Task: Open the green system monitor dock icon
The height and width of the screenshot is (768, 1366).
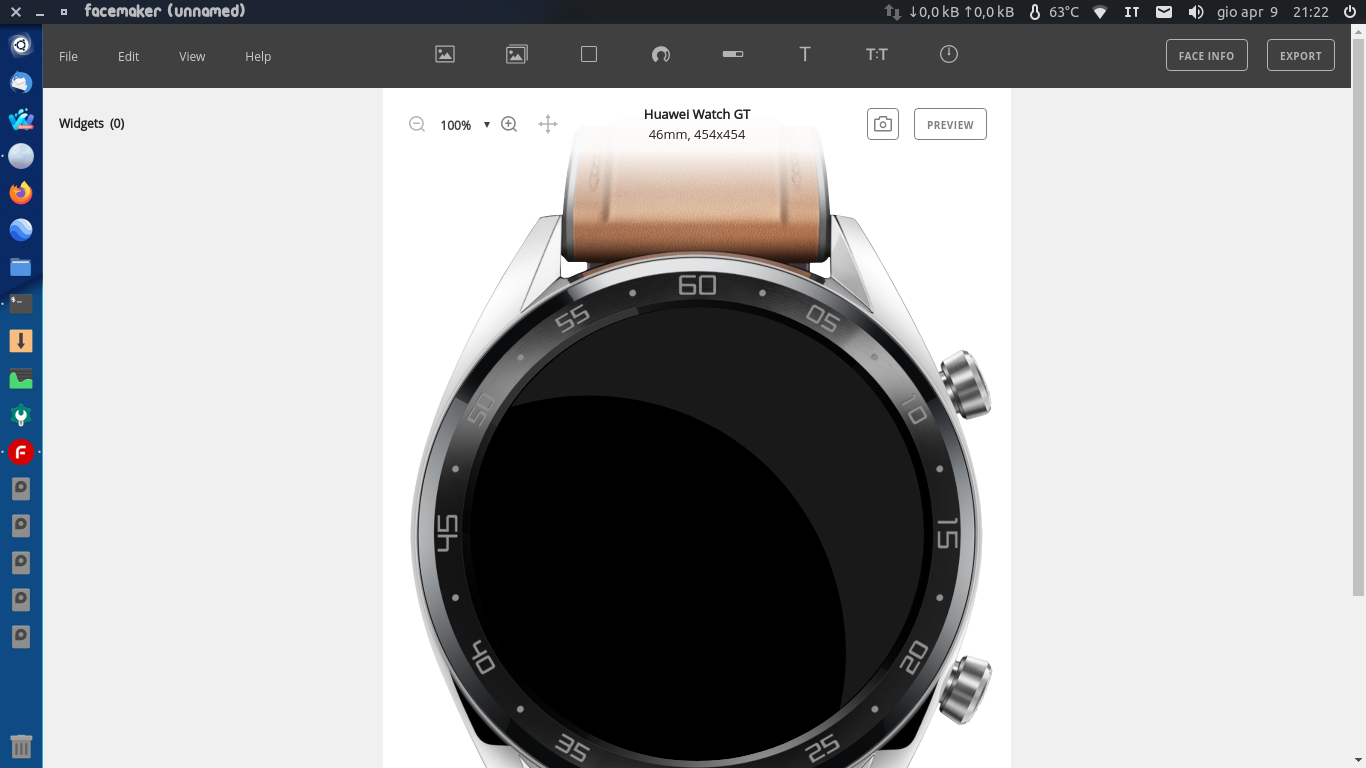Action: pos(21,378)
